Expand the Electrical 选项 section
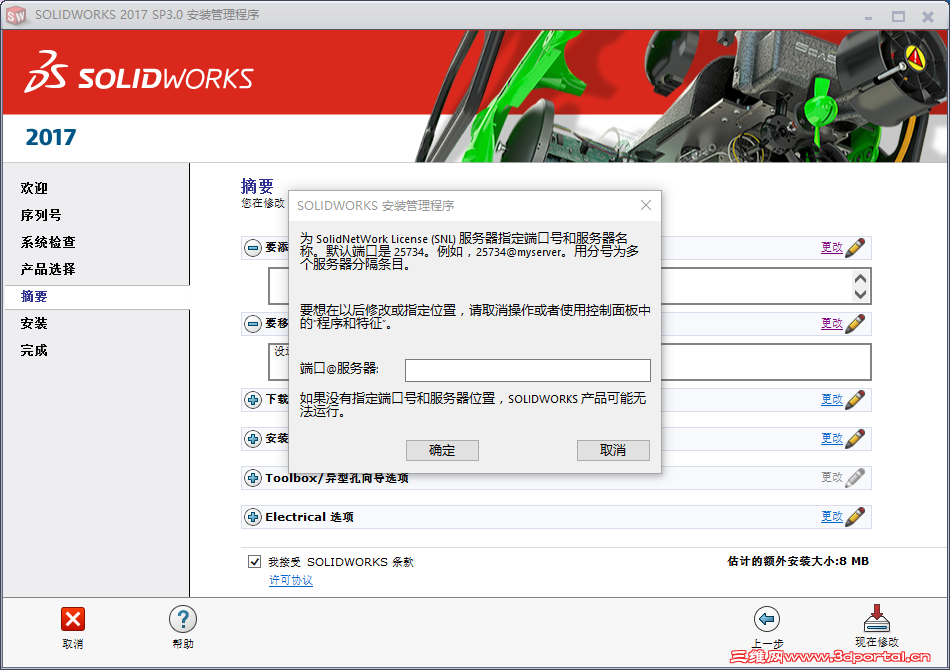 click(253, 517)
